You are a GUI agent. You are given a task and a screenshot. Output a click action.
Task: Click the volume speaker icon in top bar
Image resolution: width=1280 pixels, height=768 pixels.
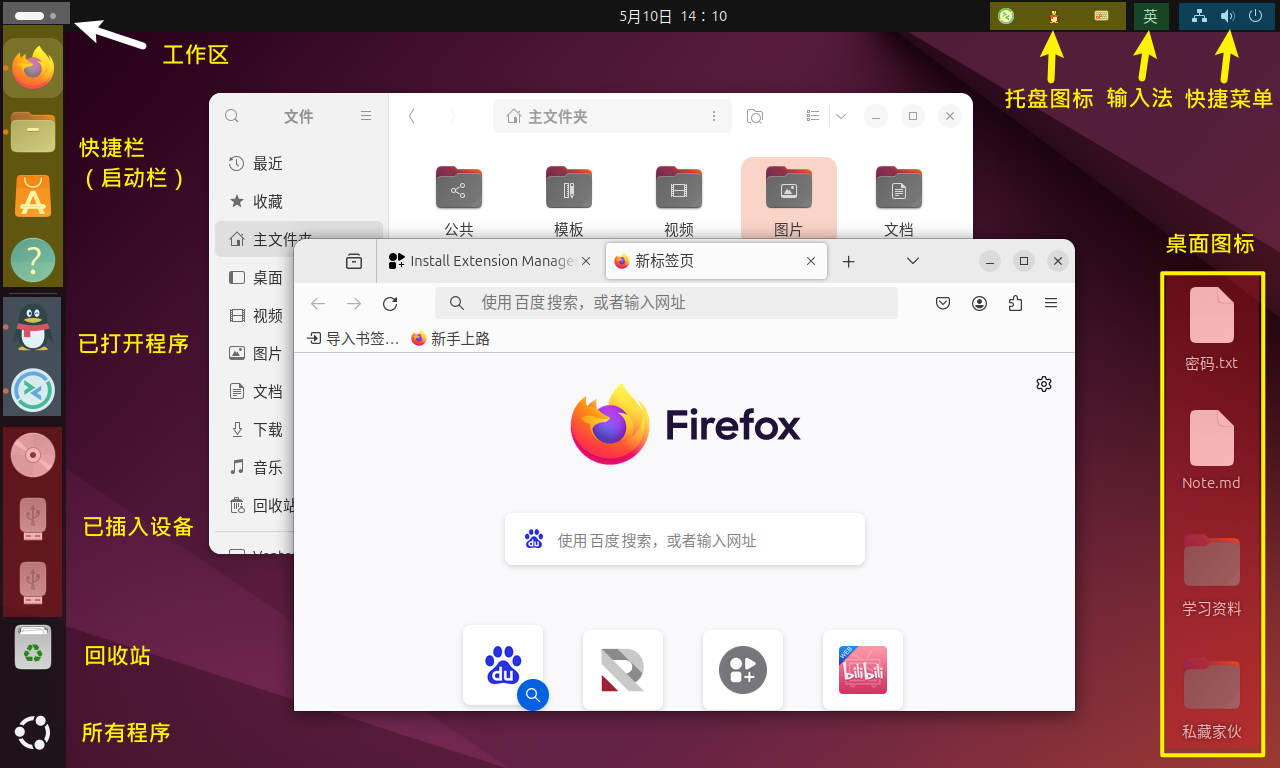point(1228,16)
